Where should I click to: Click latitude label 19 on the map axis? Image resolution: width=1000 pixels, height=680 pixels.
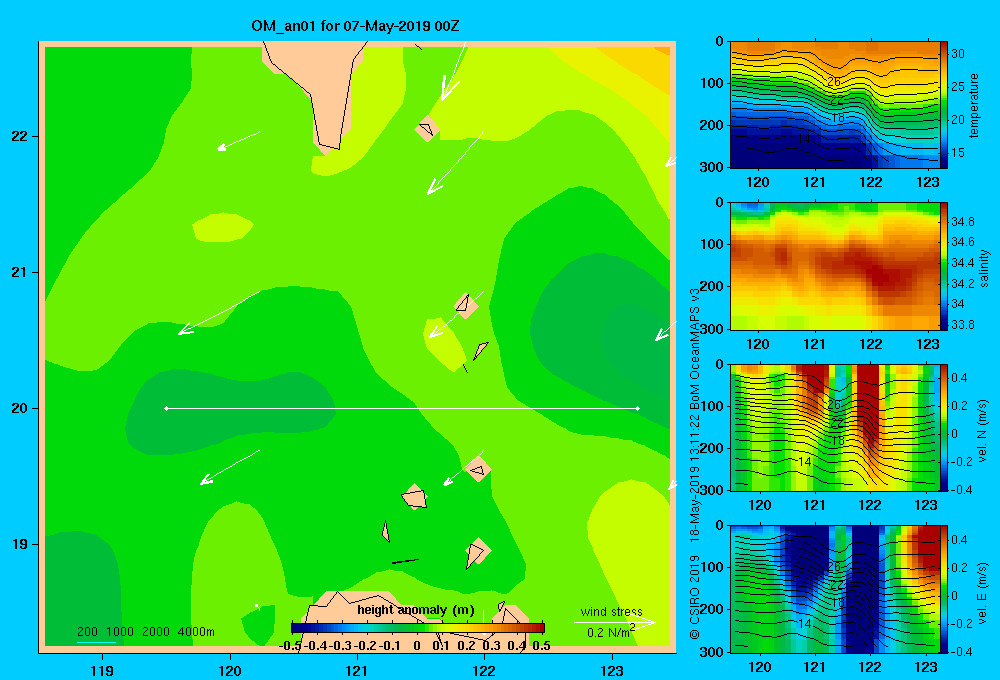[20, 544]
